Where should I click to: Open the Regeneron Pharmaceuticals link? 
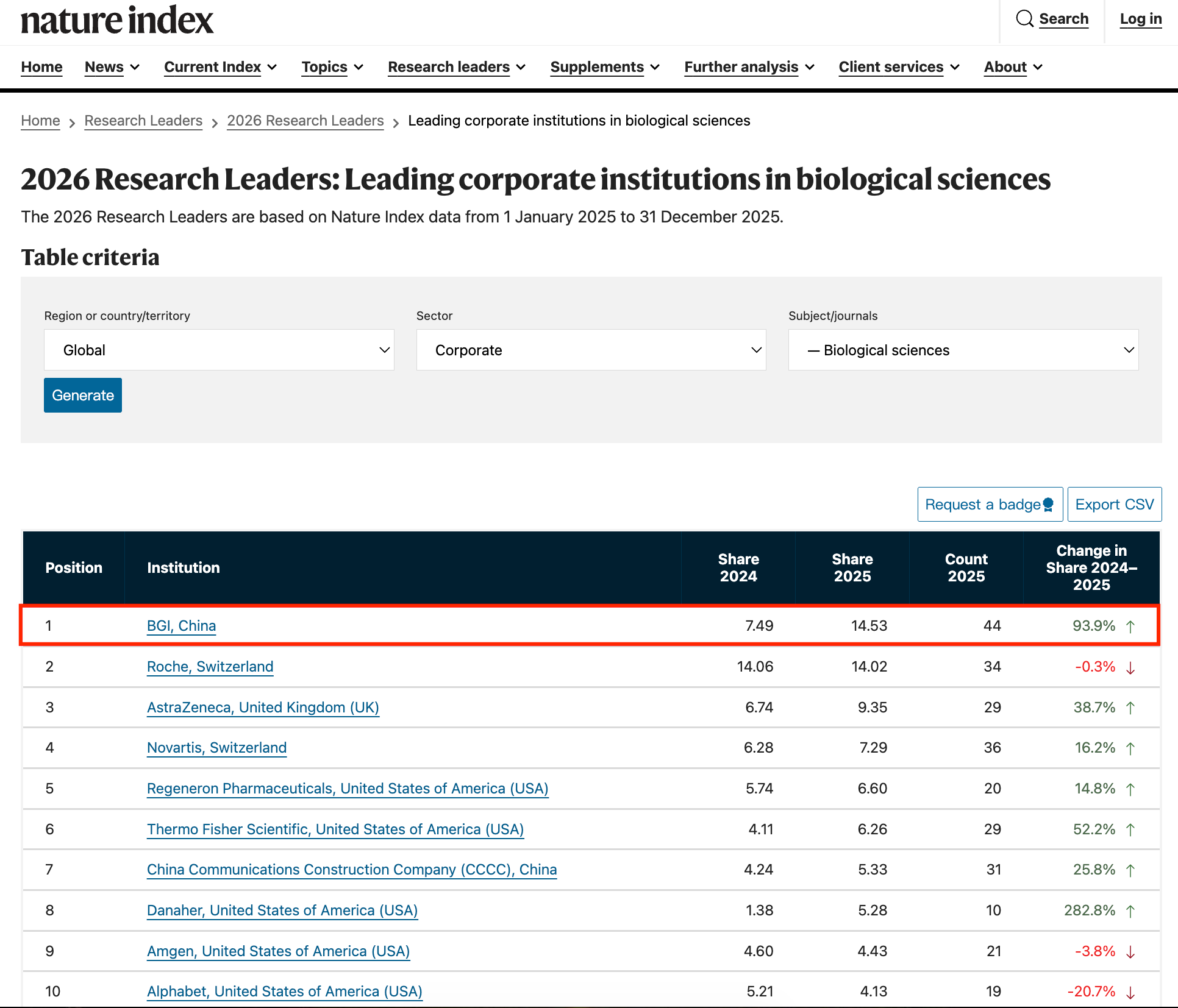pos(348,789)
